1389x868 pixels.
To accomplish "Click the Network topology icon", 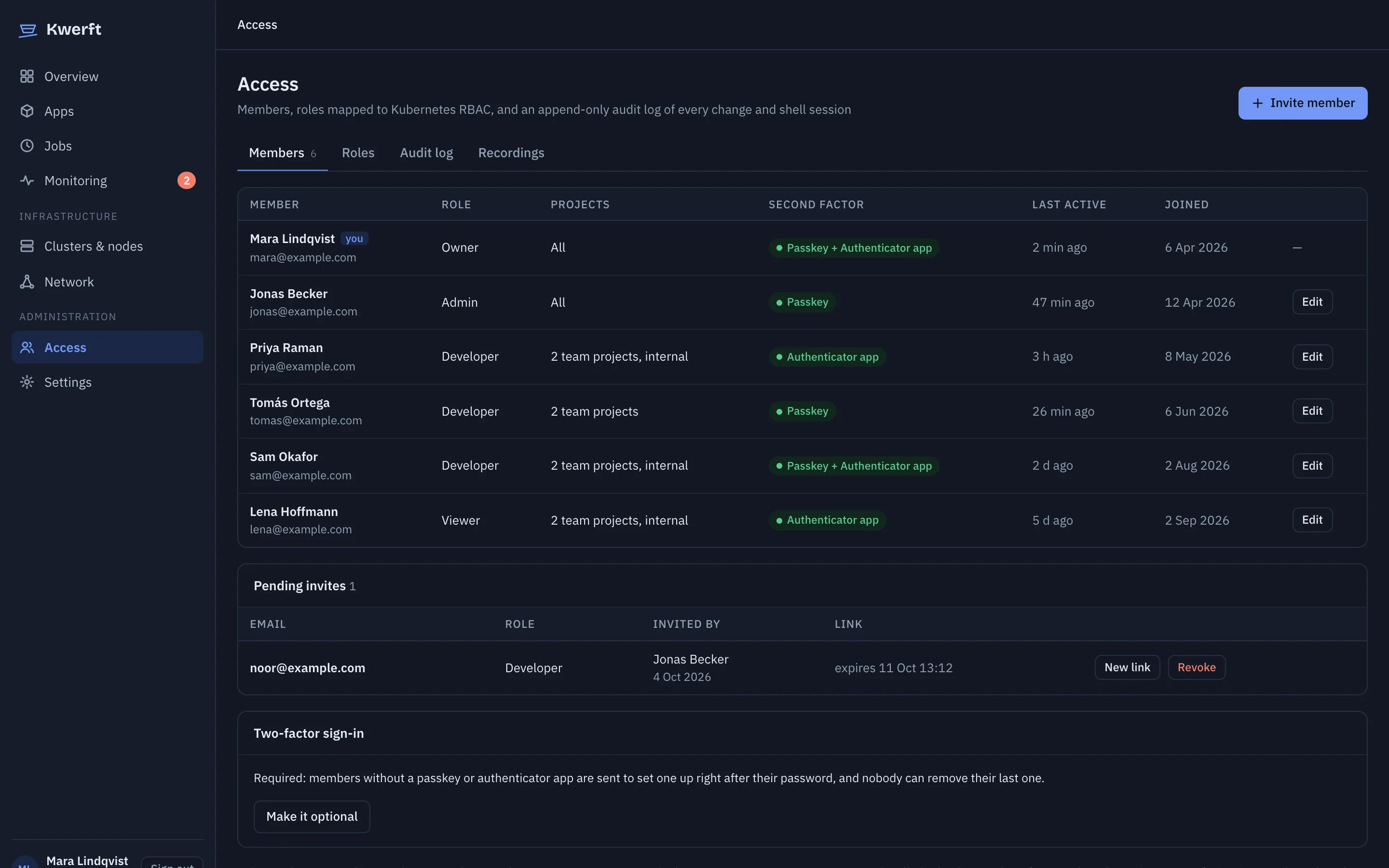I will coord(27,282).
